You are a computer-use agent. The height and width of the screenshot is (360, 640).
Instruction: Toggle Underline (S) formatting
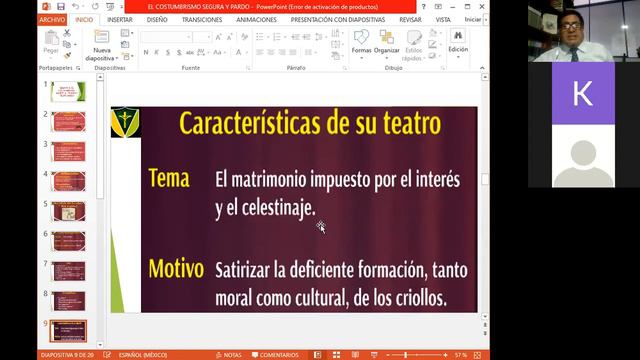pyautogui.click(x=167, y=52)
